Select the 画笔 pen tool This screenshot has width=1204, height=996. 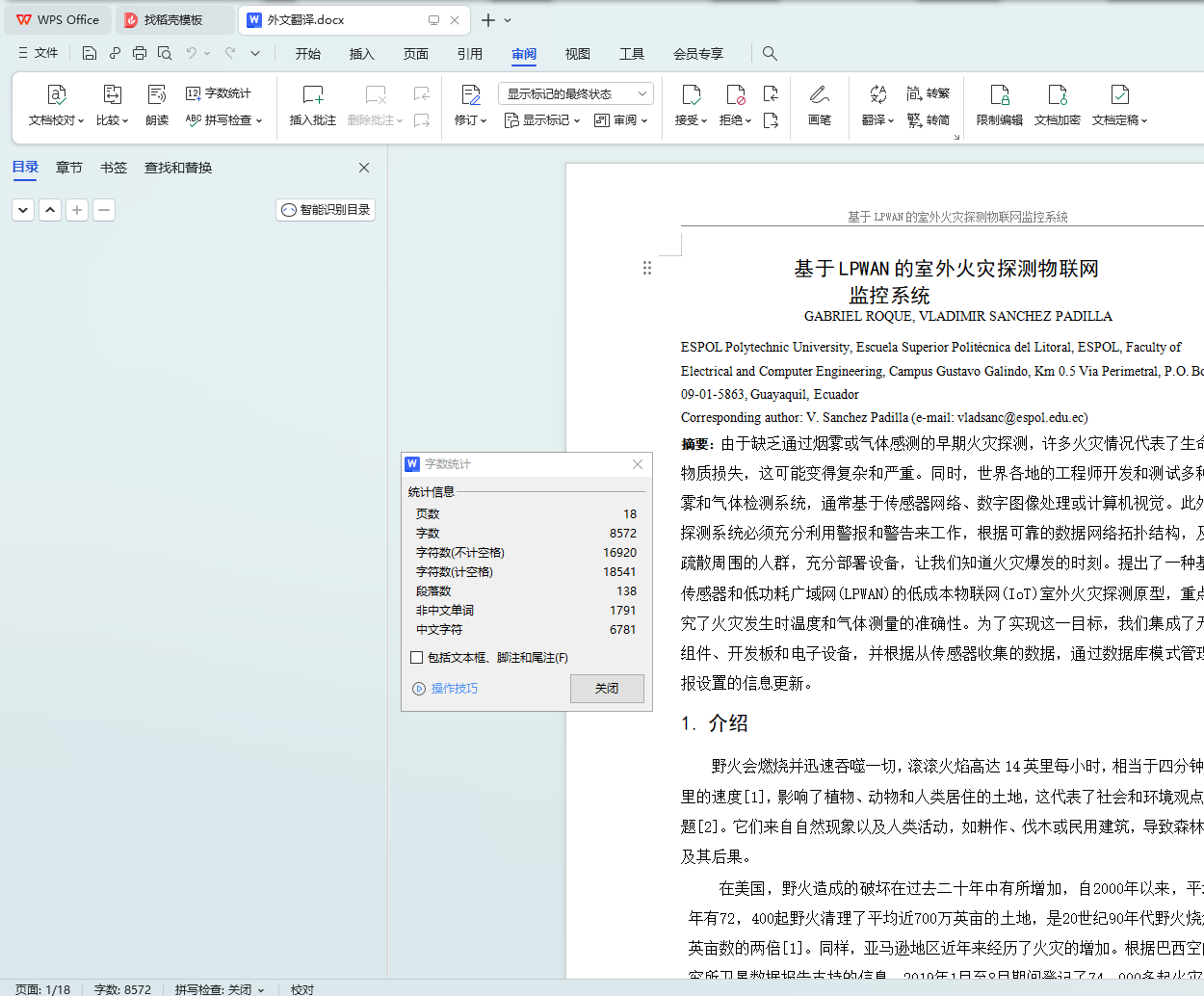tap(820, 95)
